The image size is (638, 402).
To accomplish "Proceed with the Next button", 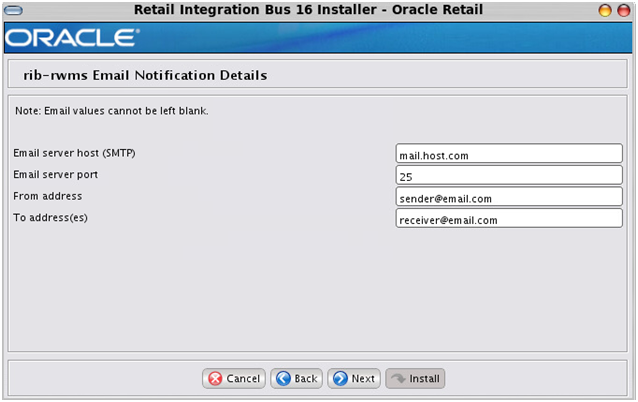I will (x=354, y=378).
